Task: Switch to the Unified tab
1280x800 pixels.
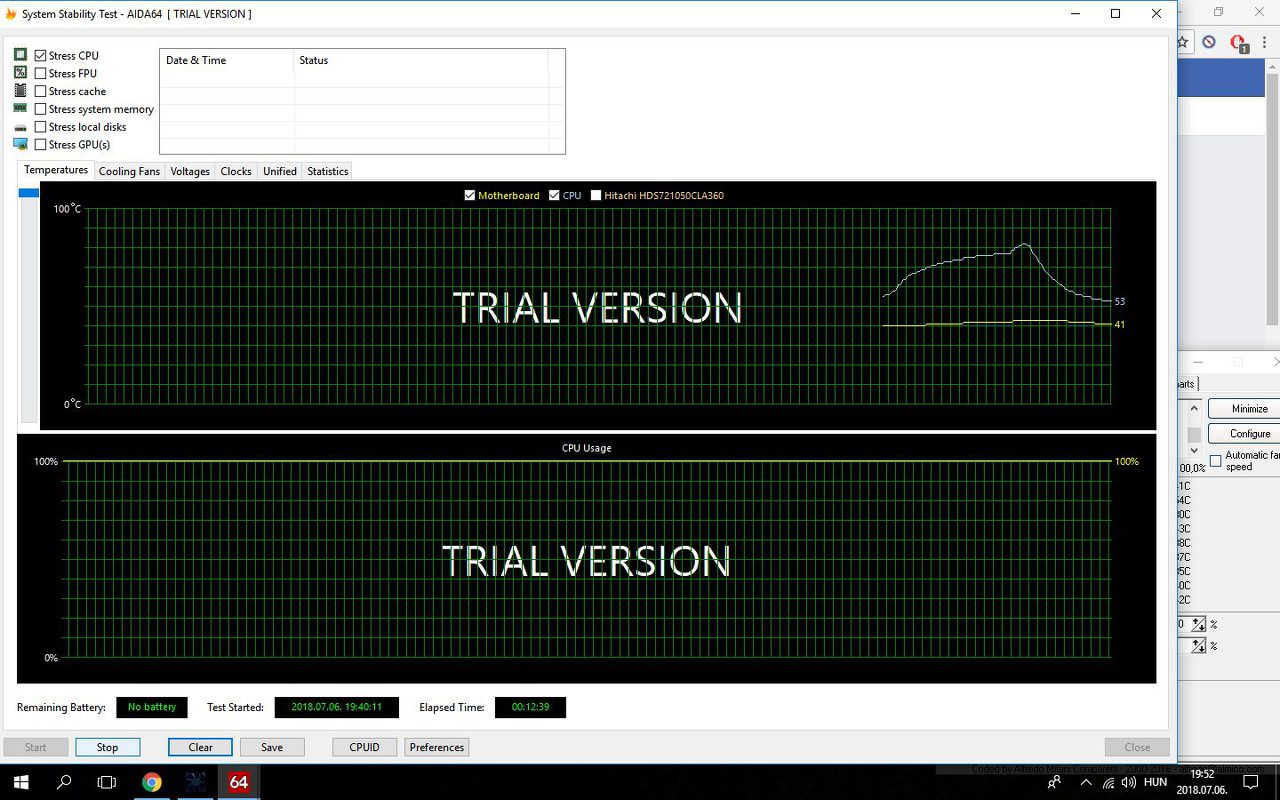Action: (280, 171)
